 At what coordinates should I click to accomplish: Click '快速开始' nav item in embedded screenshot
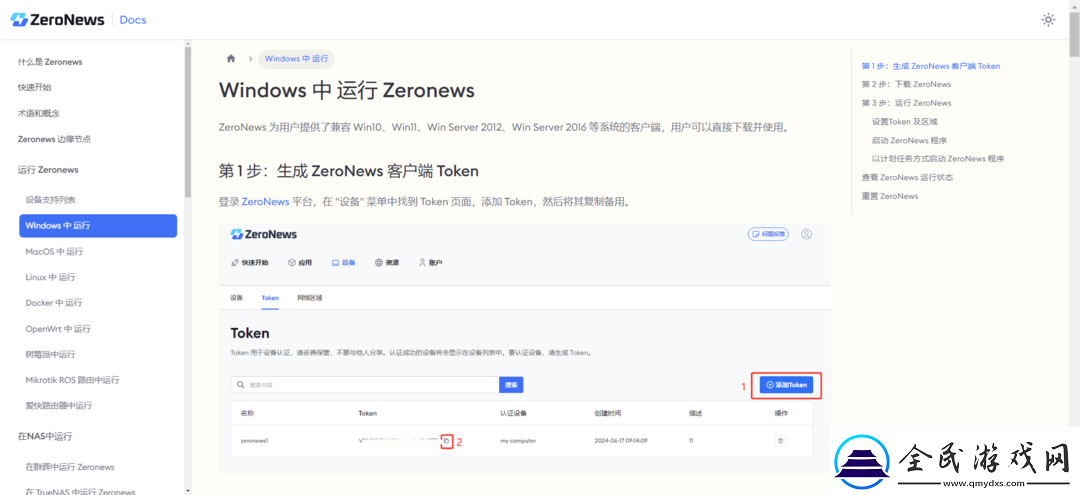point(249,262)
